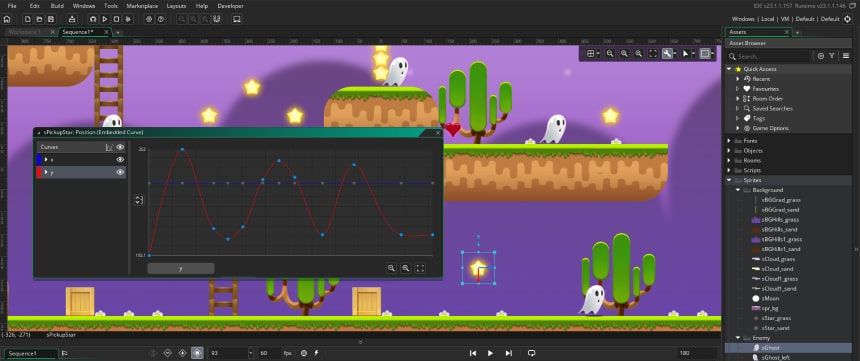Screen dimensions: 860x361
Task: Expand the Recent group
Action: click(x=738, y=79)
